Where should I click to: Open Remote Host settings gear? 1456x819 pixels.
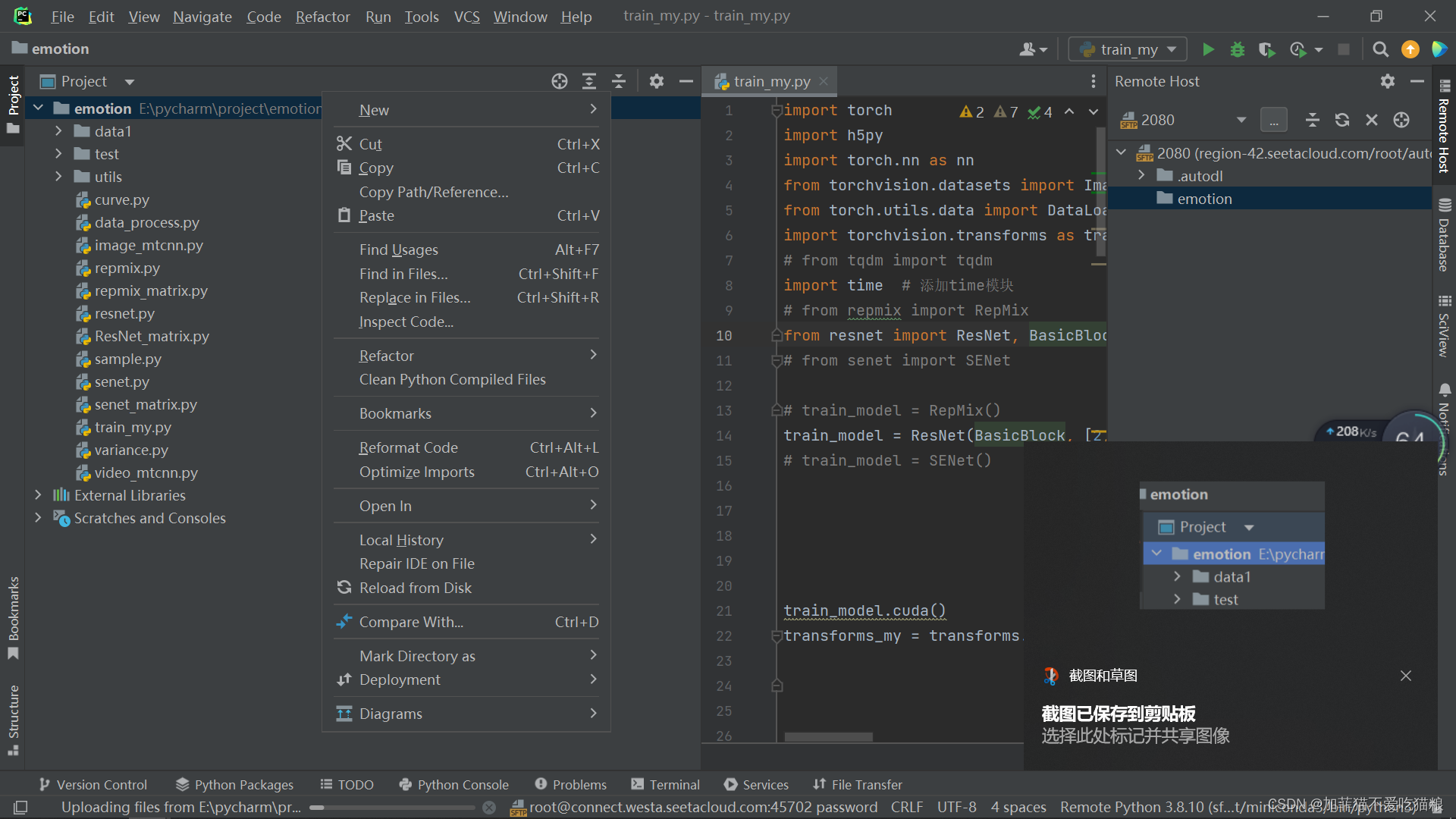pyautogui.click(x=1388, y=81)
